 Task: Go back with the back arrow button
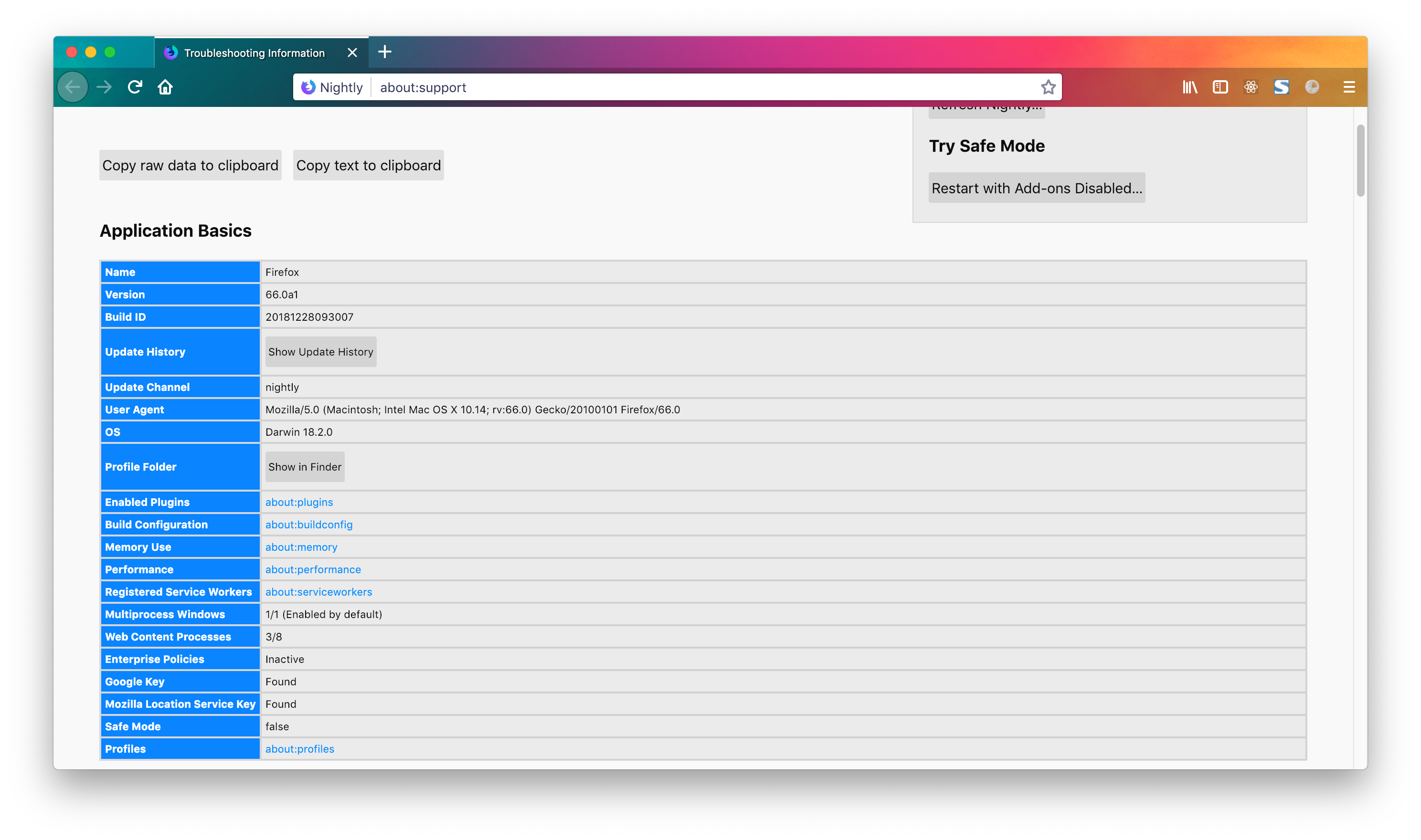click(x=73, y=87)
